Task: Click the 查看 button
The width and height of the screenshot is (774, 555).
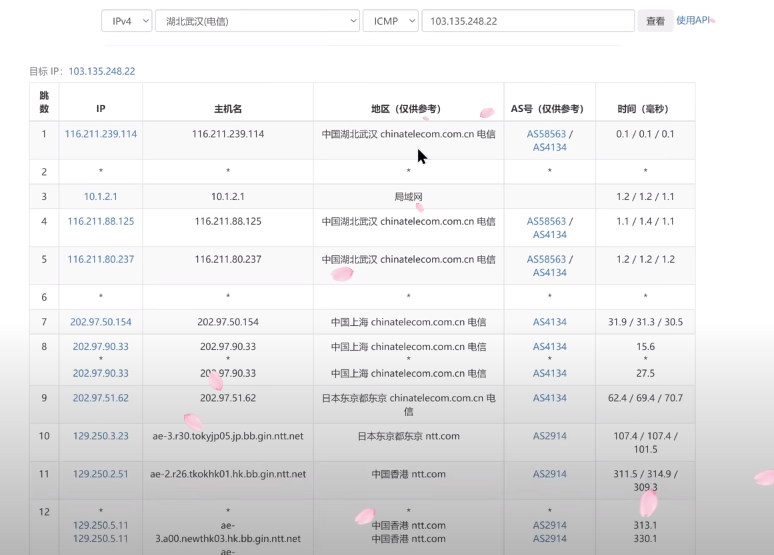Action: (656, 21)
